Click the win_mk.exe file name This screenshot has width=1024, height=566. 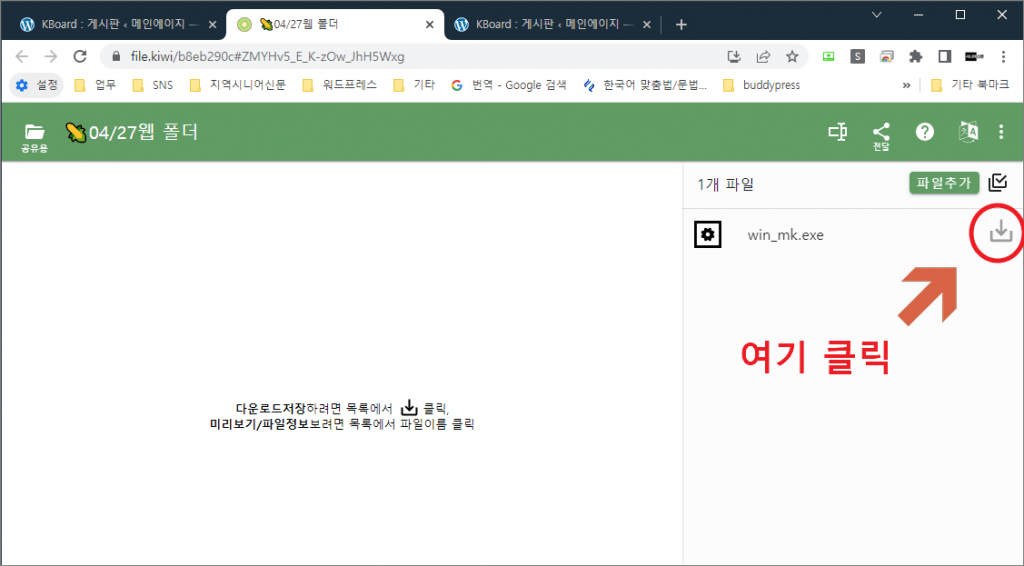(786, 235)
